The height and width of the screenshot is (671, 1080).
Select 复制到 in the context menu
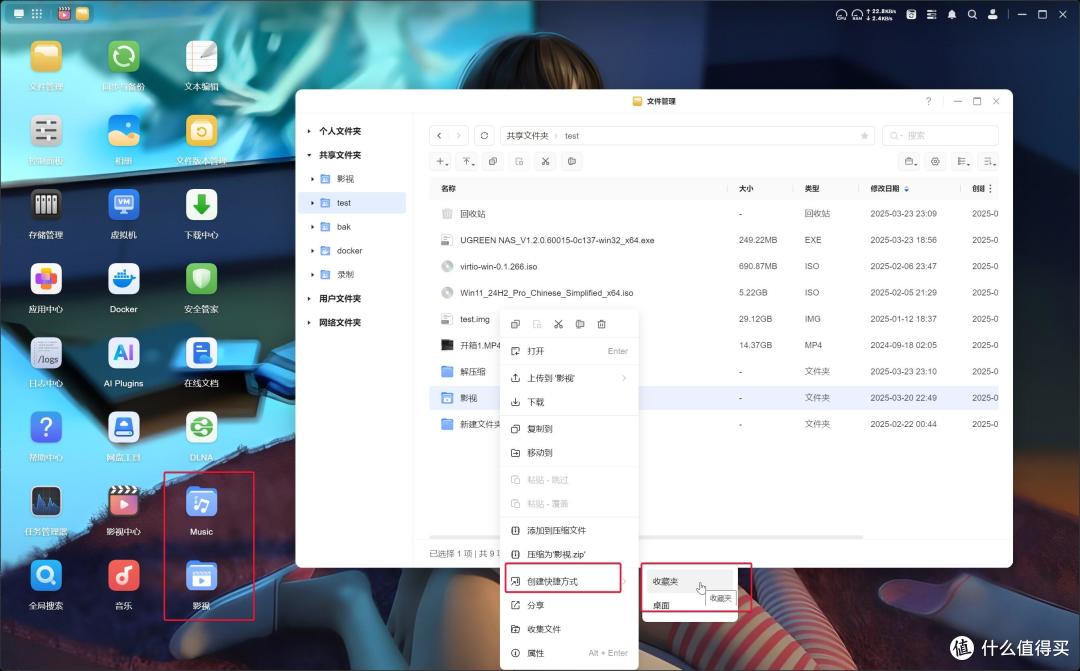569,429
